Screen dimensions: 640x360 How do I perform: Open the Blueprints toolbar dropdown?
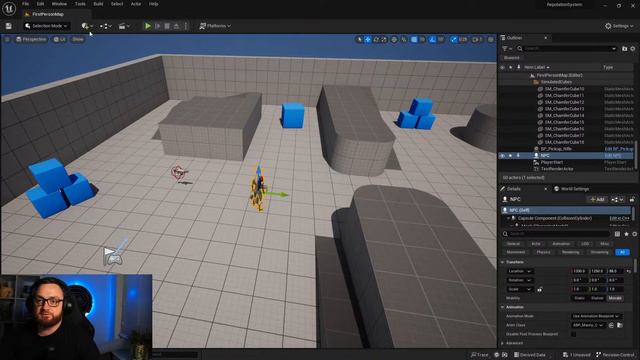click(105, 26)
